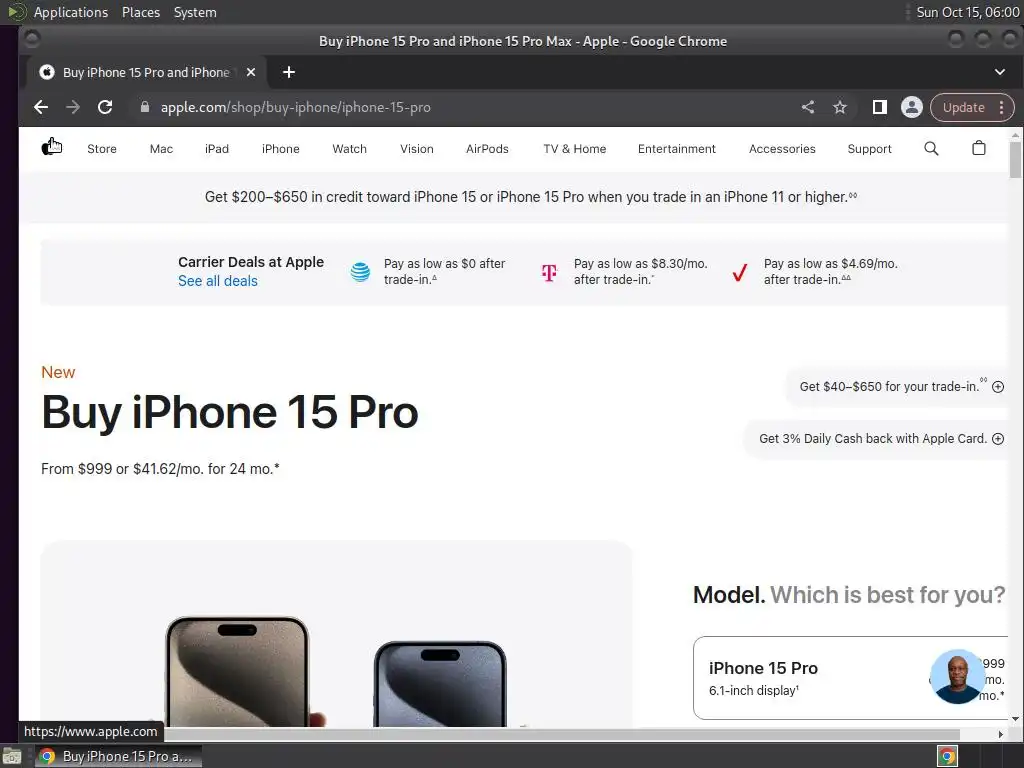Click the show desktop icon in bottom panel

(x=12, y=756)
